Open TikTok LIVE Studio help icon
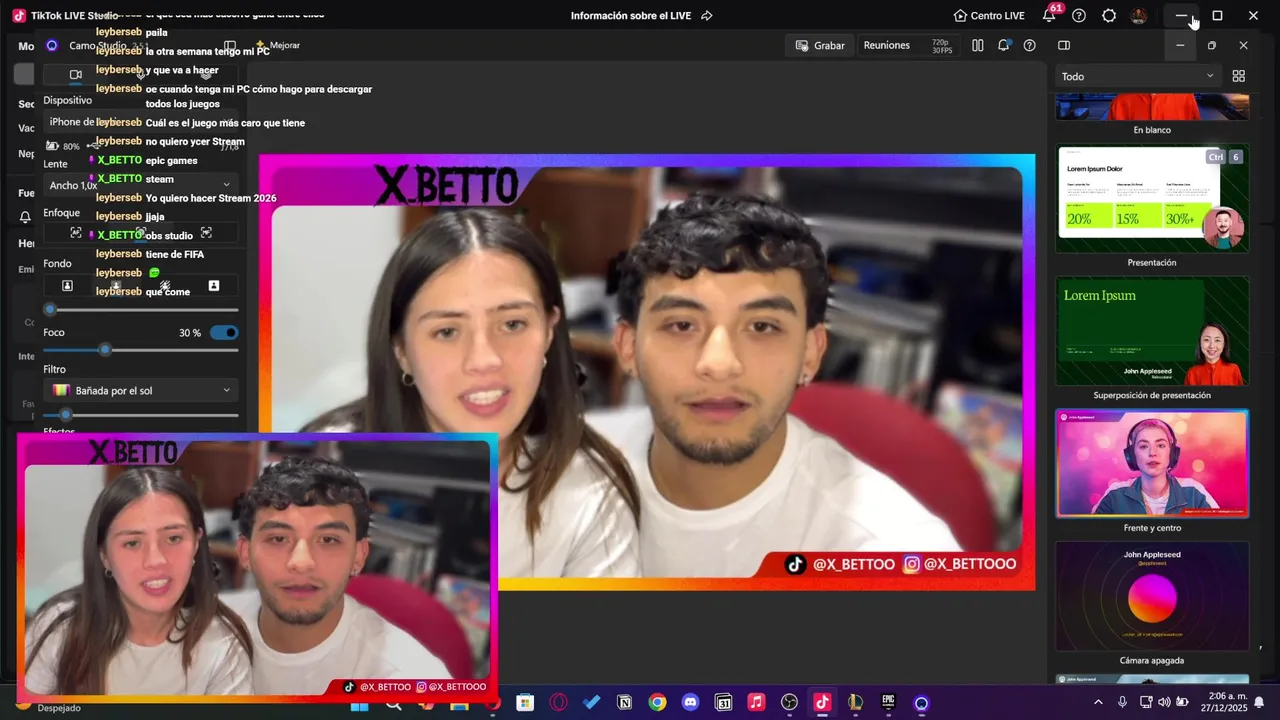 pyautogui.click(x=1079, y=15)
